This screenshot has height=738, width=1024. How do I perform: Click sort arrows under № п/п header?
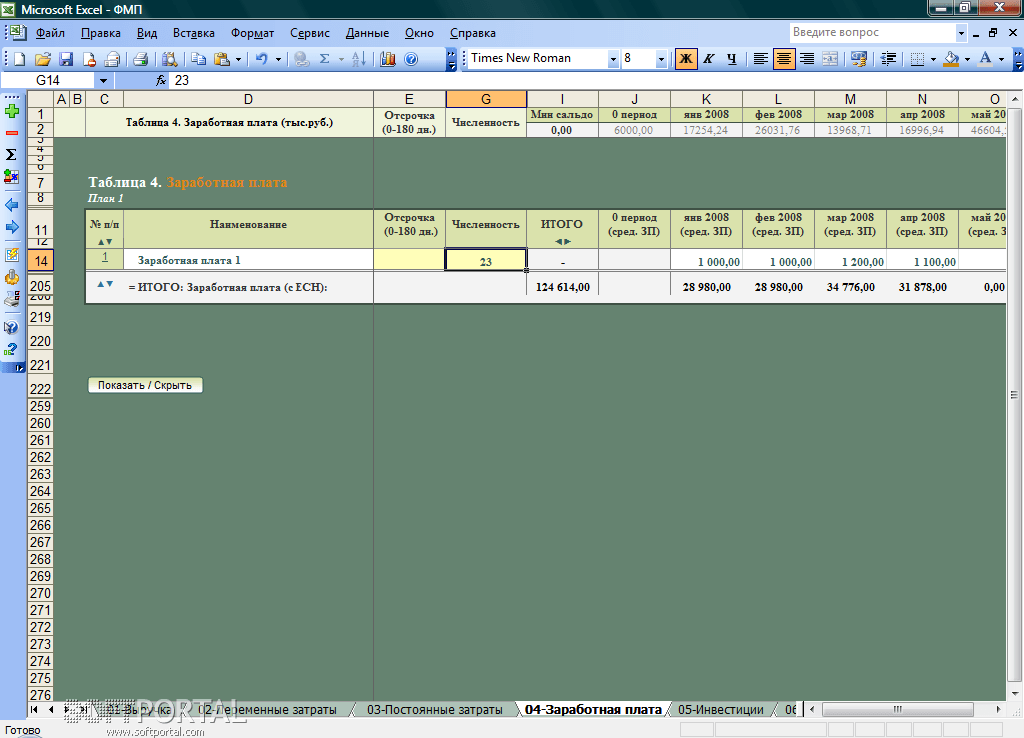104,242
